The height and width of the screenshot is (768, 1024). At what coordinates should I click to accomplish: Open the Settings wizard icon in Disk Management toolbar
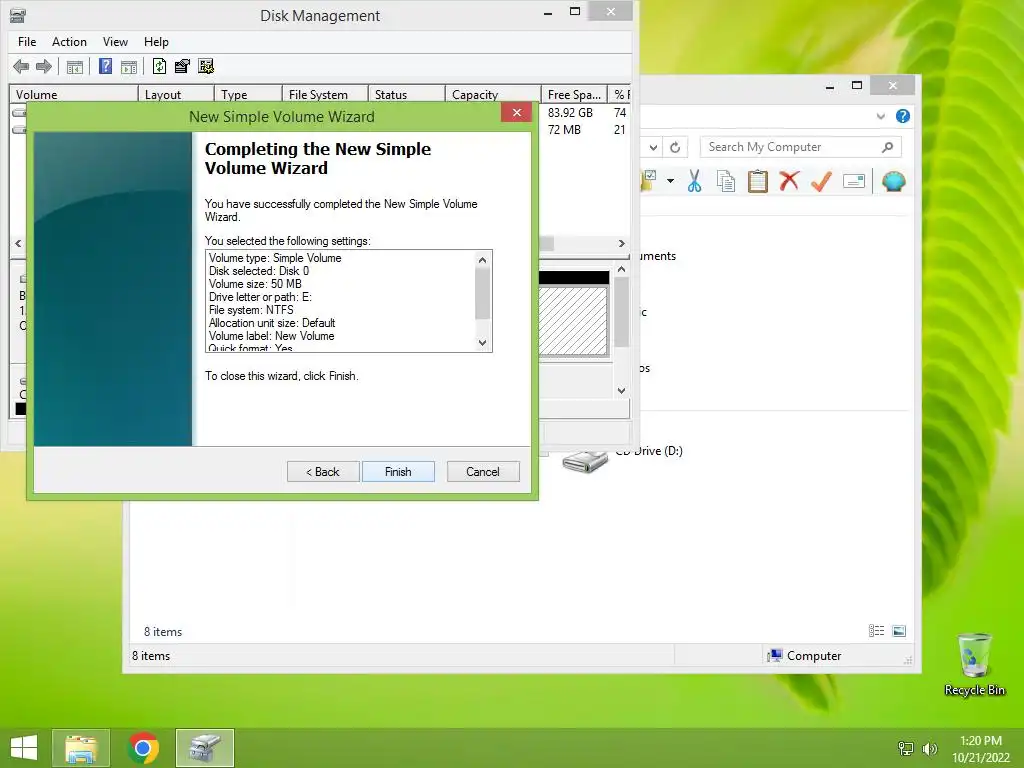pyautogui.click(x=206, y=66)
